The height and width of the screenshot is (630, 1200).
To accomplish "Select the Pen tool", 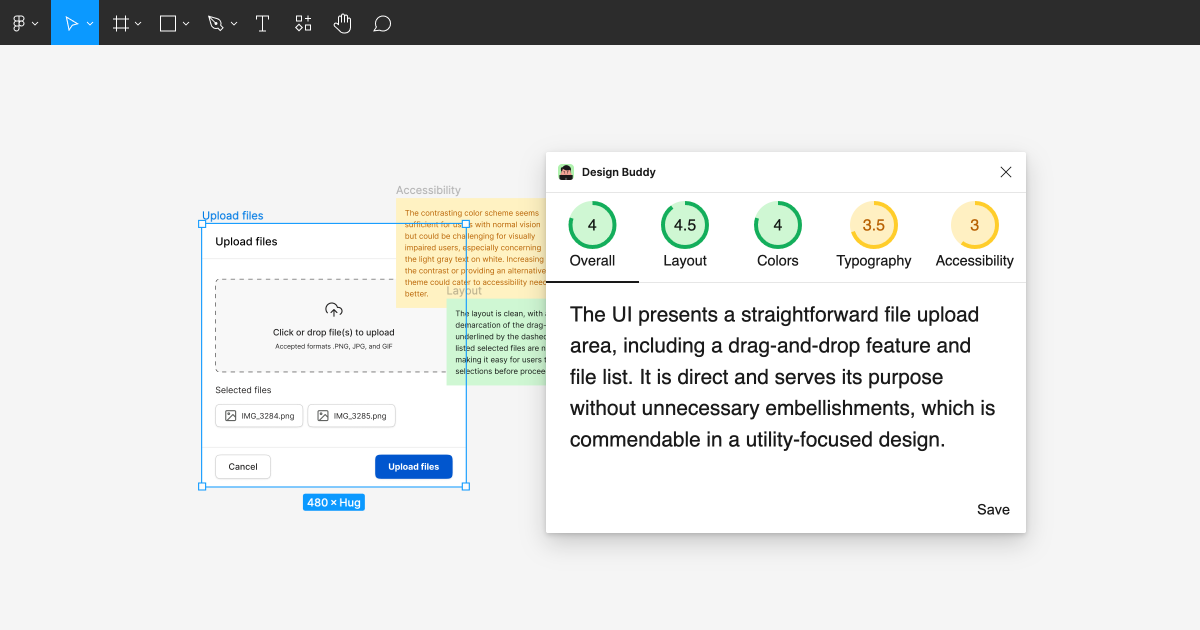I will 215,23.
